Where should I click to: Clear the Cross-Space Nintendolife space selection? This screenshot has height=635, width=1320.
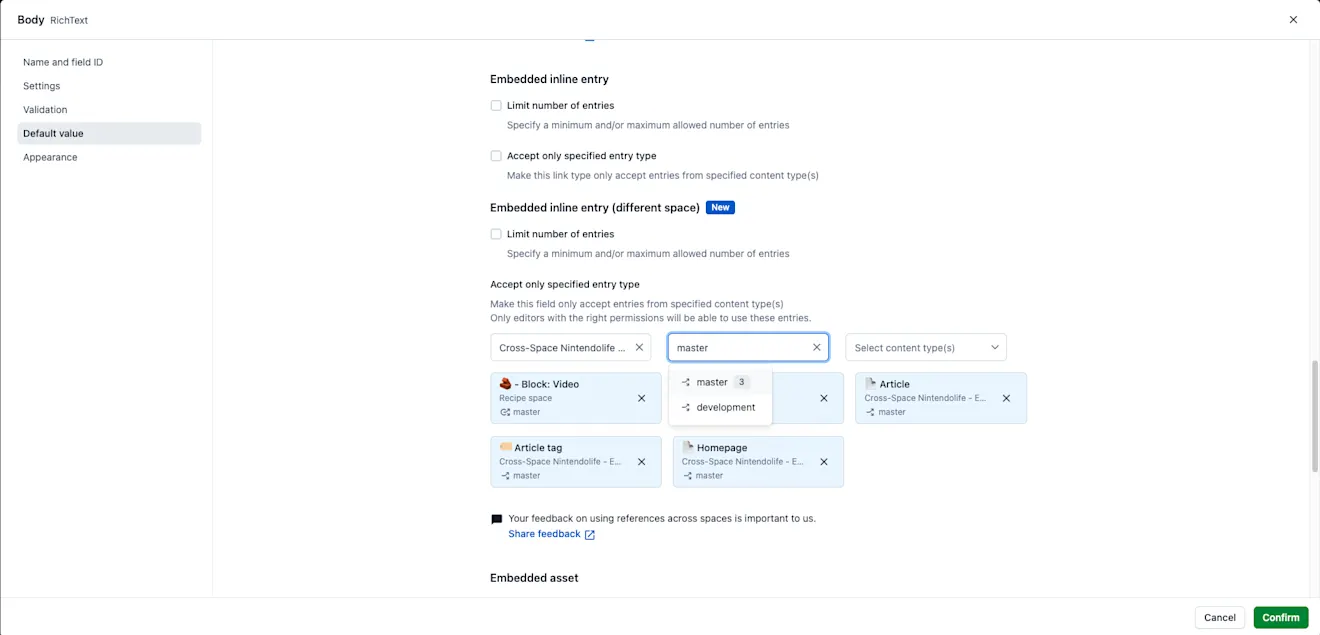(639, 347)
